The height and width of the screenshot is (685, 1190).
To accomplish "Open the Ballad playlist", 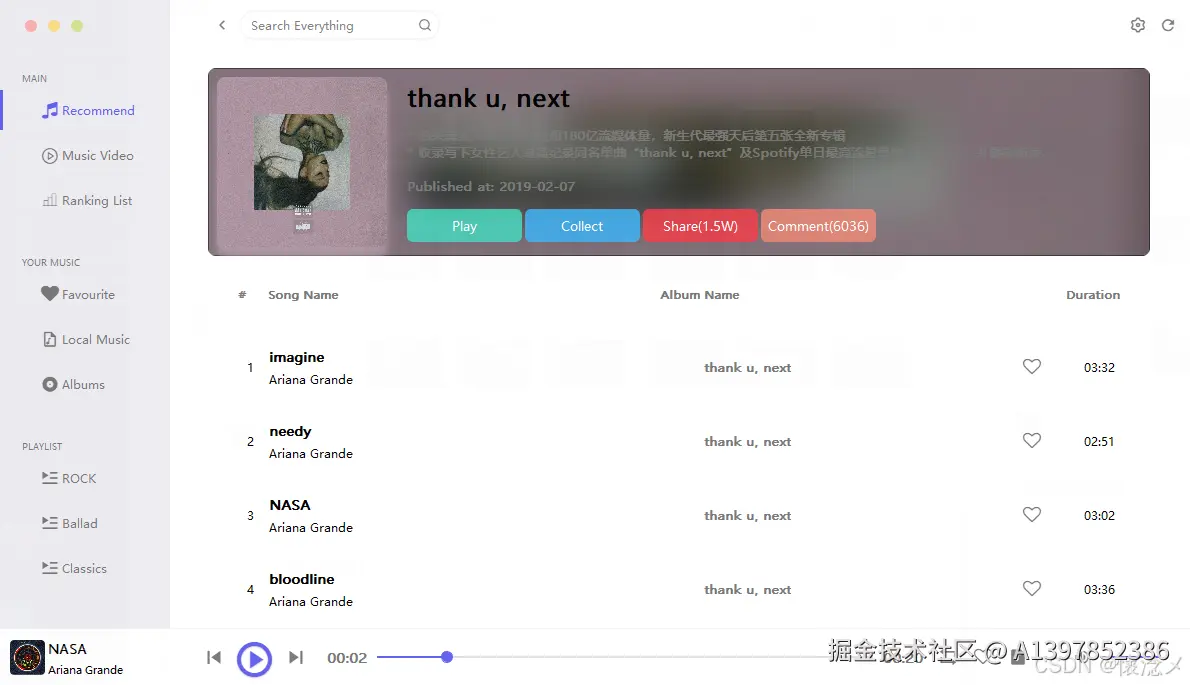I will [x=70, y=523].
